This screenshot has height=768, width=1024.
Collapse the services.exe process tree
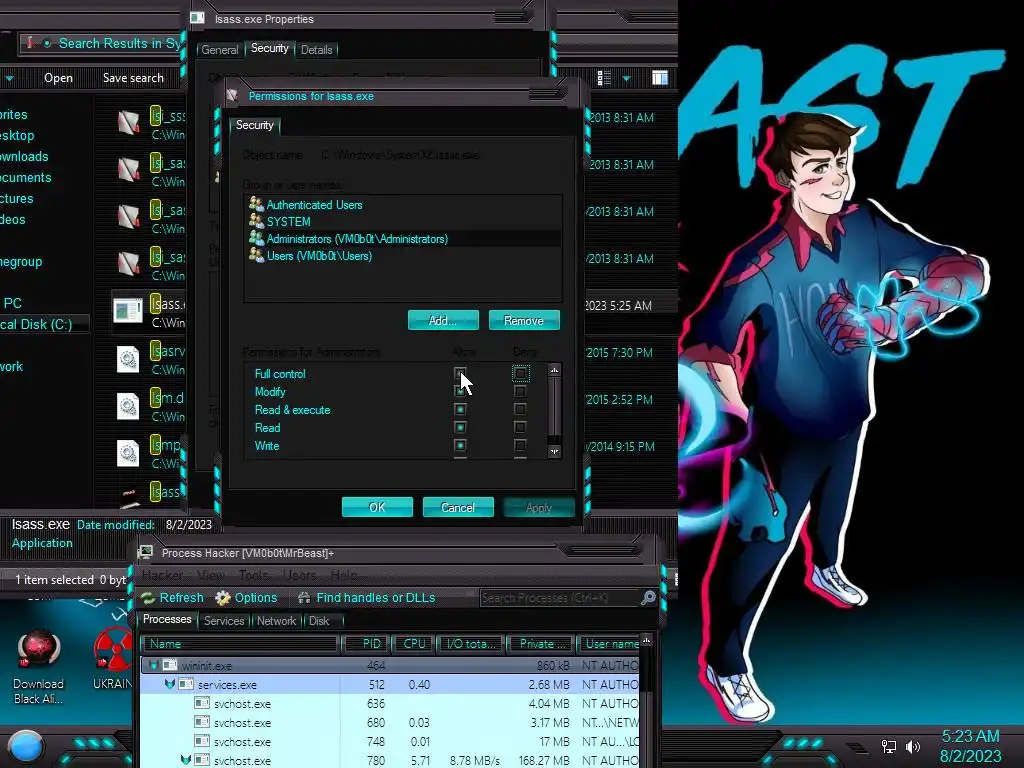point(170,684)
